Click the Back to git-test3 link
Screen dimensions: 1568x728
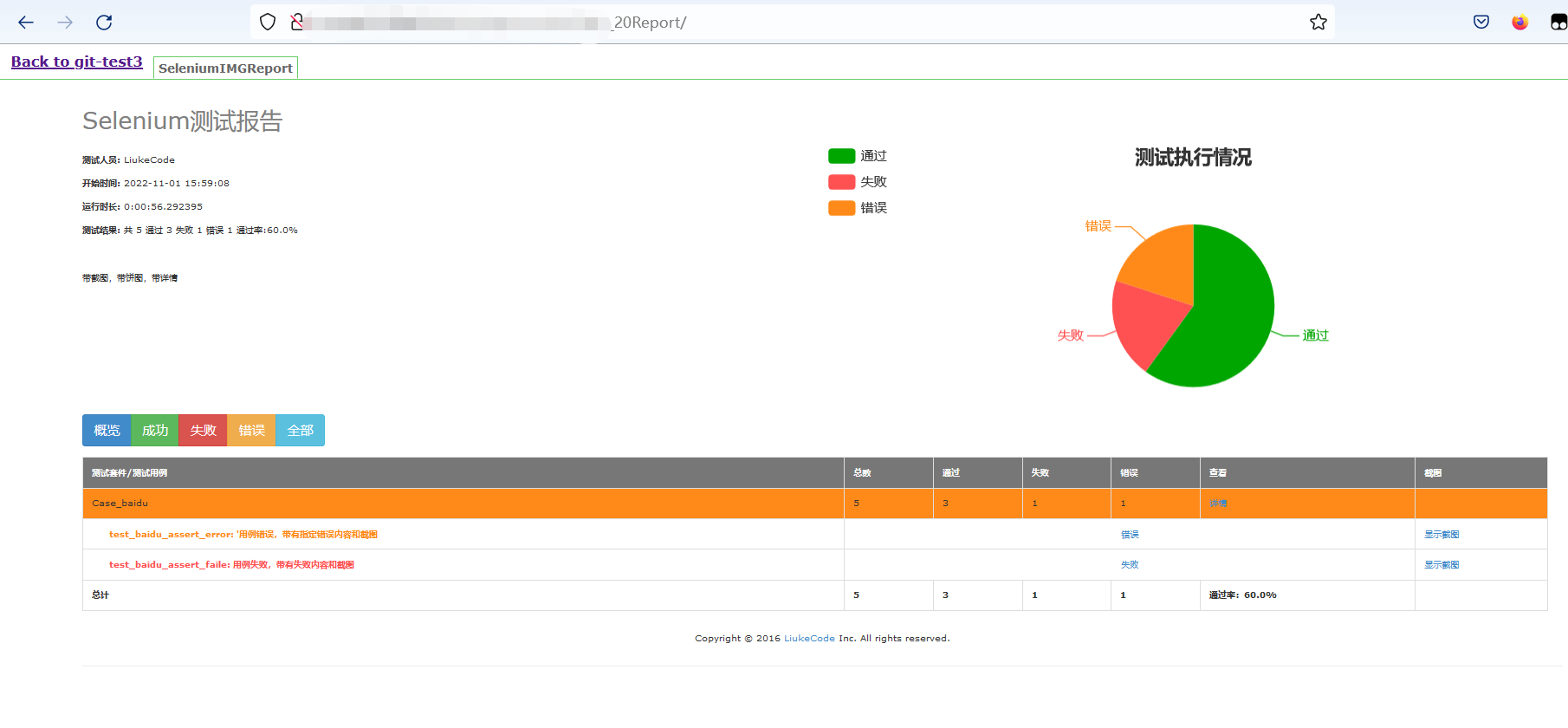tap(76, 62)
